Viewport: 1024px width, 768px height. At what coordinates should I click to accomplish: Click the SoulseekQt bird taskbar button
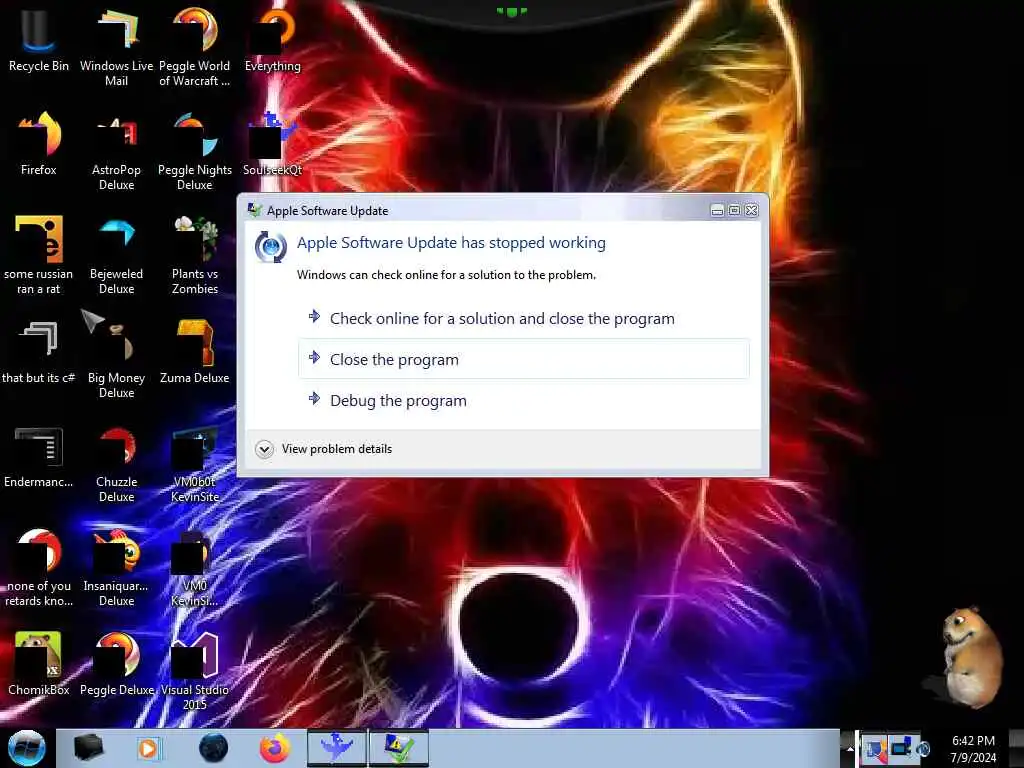click(337, 748)
